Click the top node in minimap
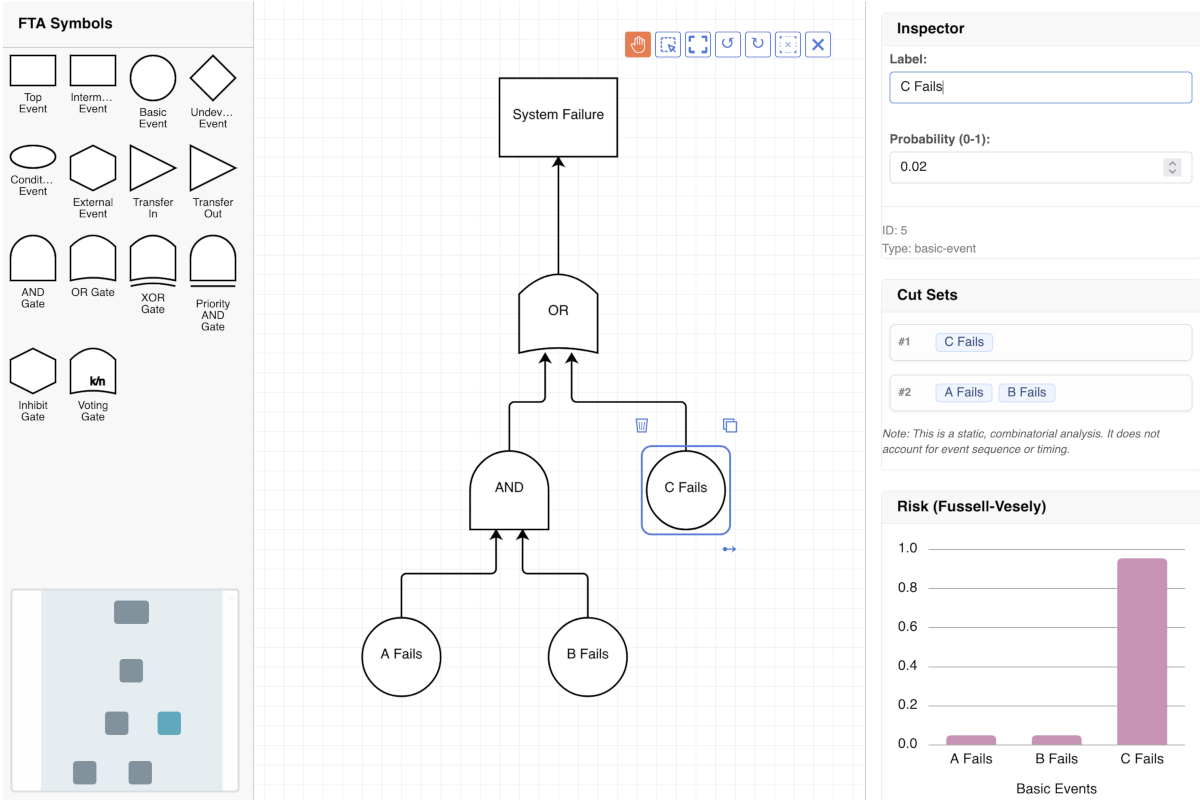Screen dimensions: 1200x800 point(131,612)
